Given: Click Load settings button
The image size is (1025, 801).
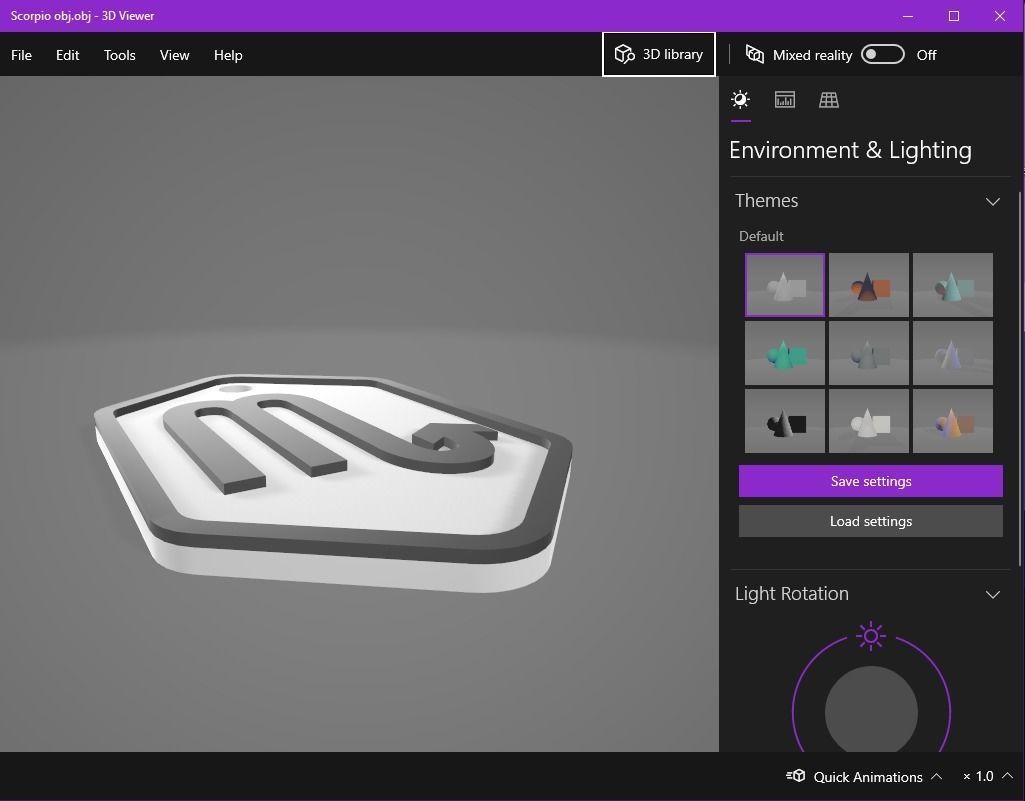Looking at the screenshot, I should (871, 521).
